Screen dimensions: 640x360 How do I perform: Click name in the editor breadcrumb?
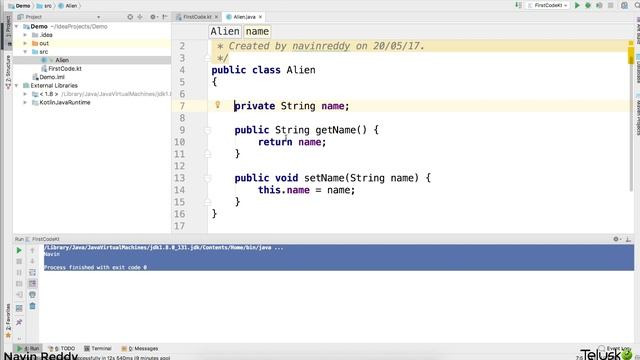click(x=257, y=31)
